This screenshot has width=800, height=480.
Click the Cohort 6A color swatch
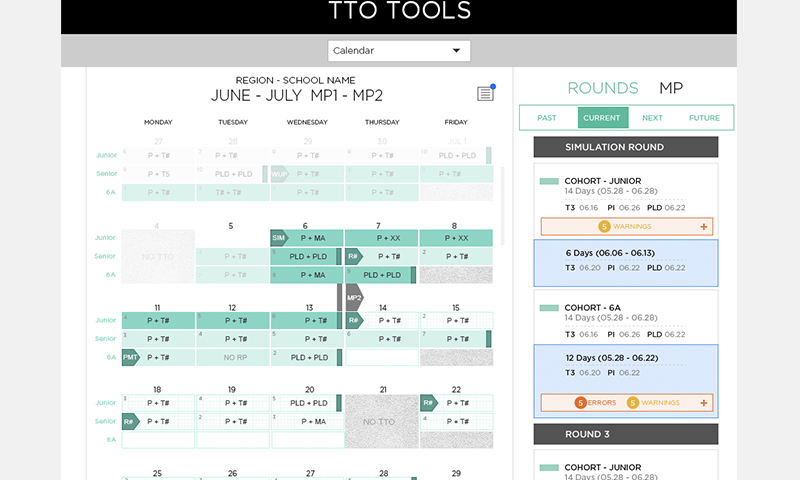(x=549, y=308)
